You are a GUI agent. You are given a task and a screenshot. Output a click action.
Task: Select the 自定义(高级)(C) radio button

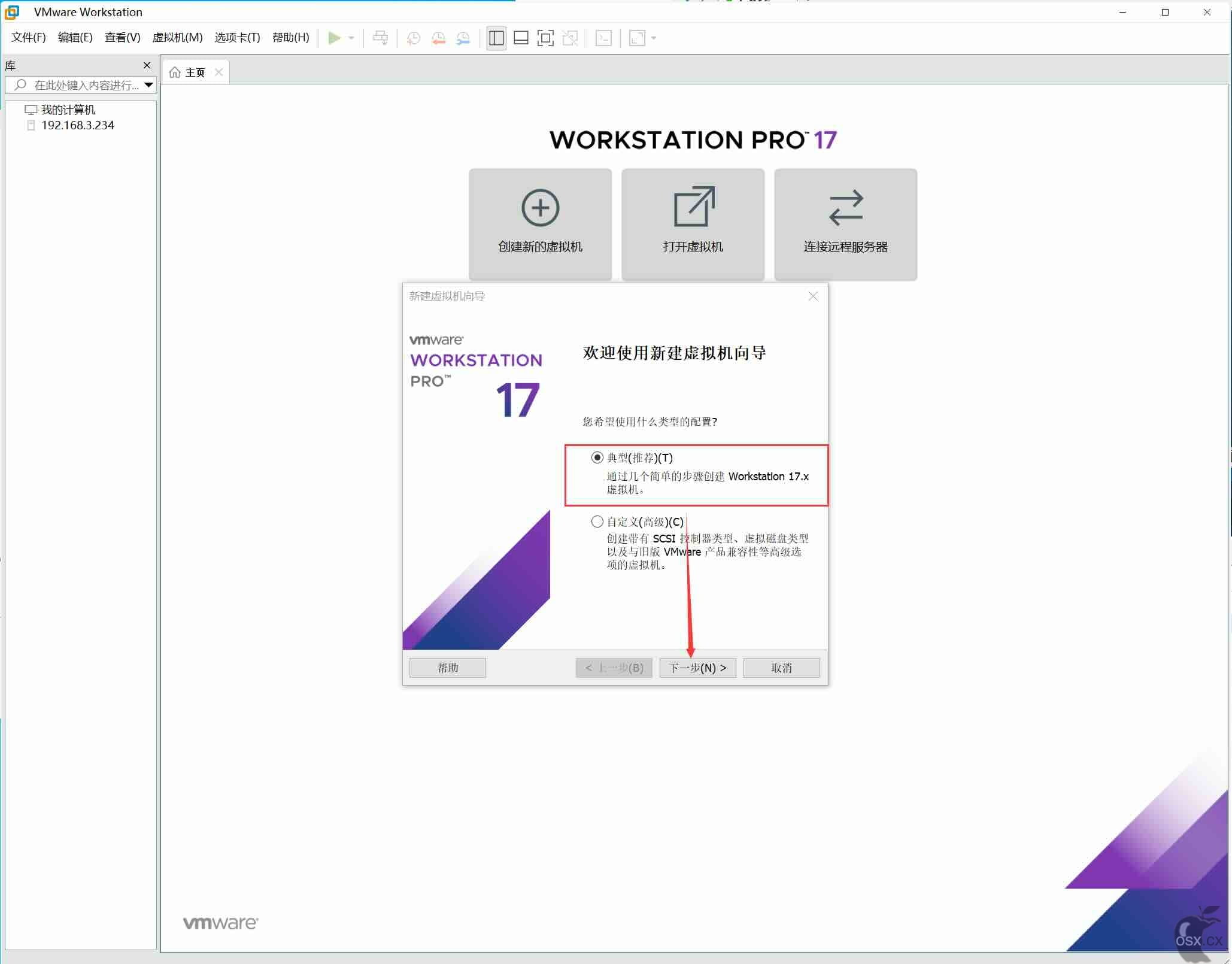click(597, 522)
